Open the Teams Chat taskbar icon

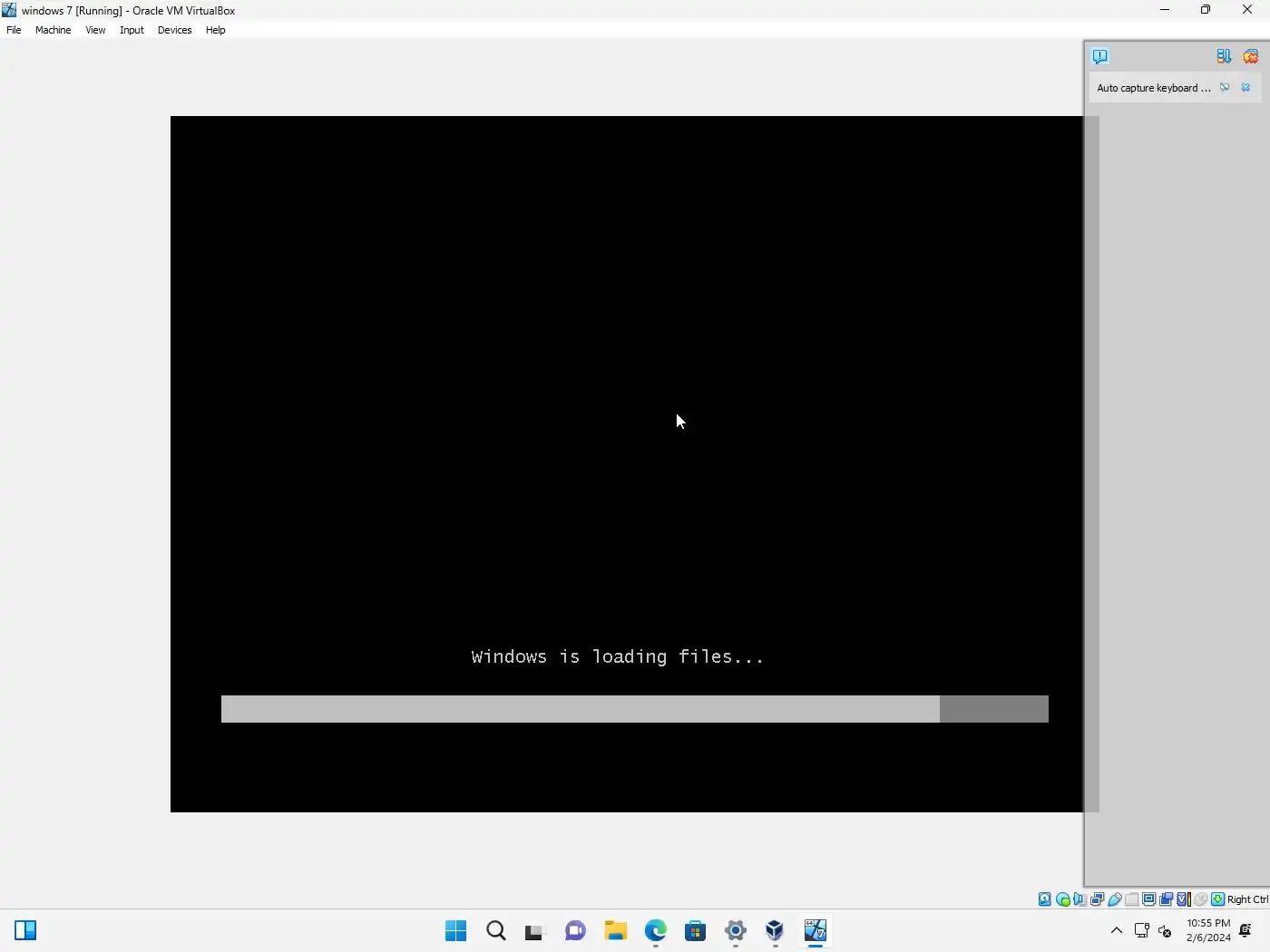575,930
